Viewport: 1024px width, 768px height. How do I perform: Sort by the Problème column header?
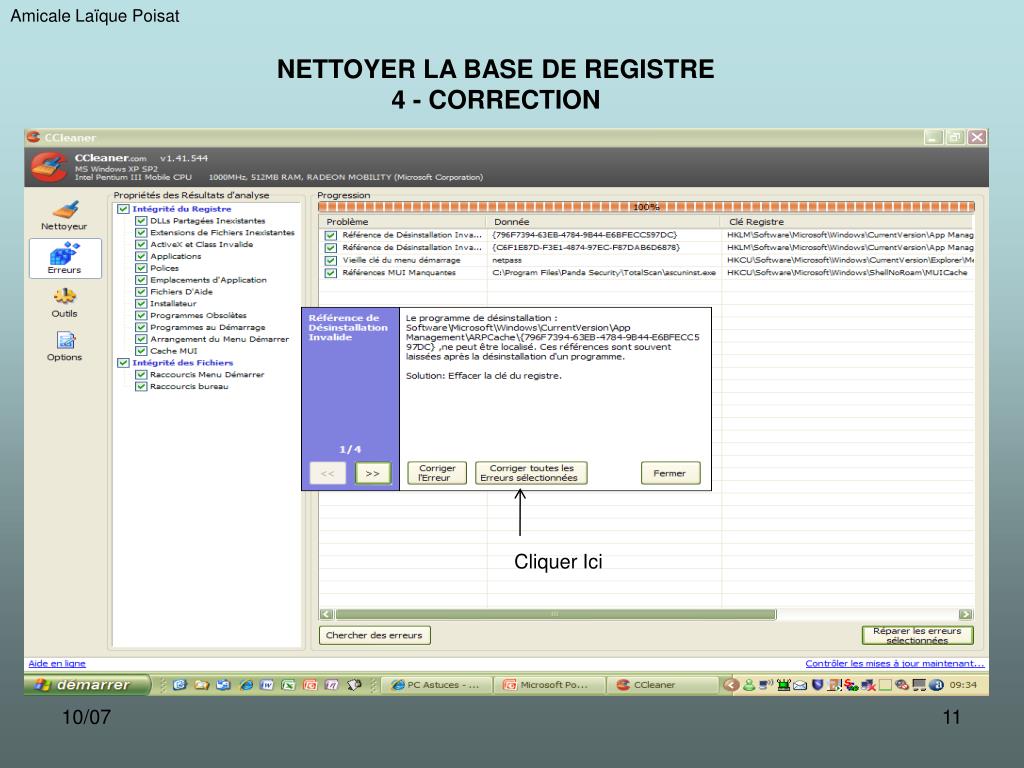tap(402, 222)
